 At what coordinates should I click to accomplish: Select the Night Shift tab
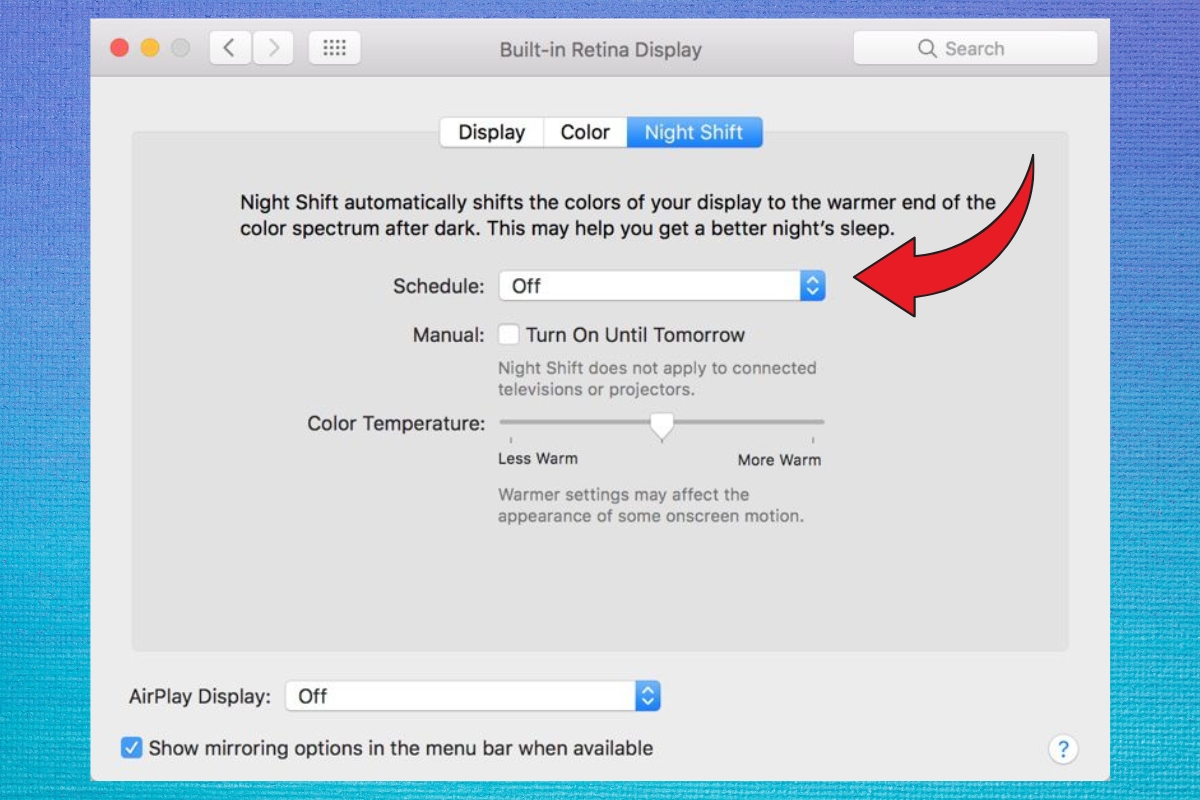(694, 132)
